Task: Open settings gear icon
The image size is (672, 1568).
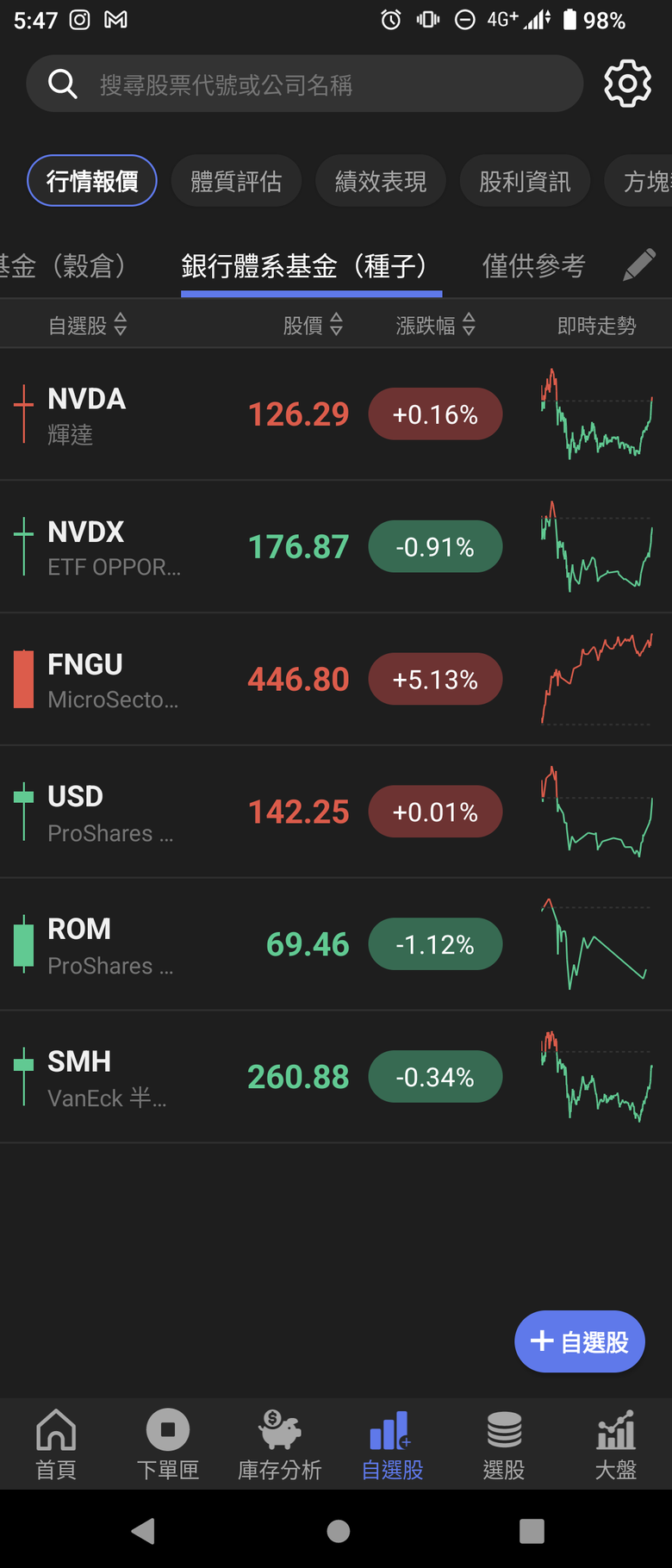Action: [627, 84]
